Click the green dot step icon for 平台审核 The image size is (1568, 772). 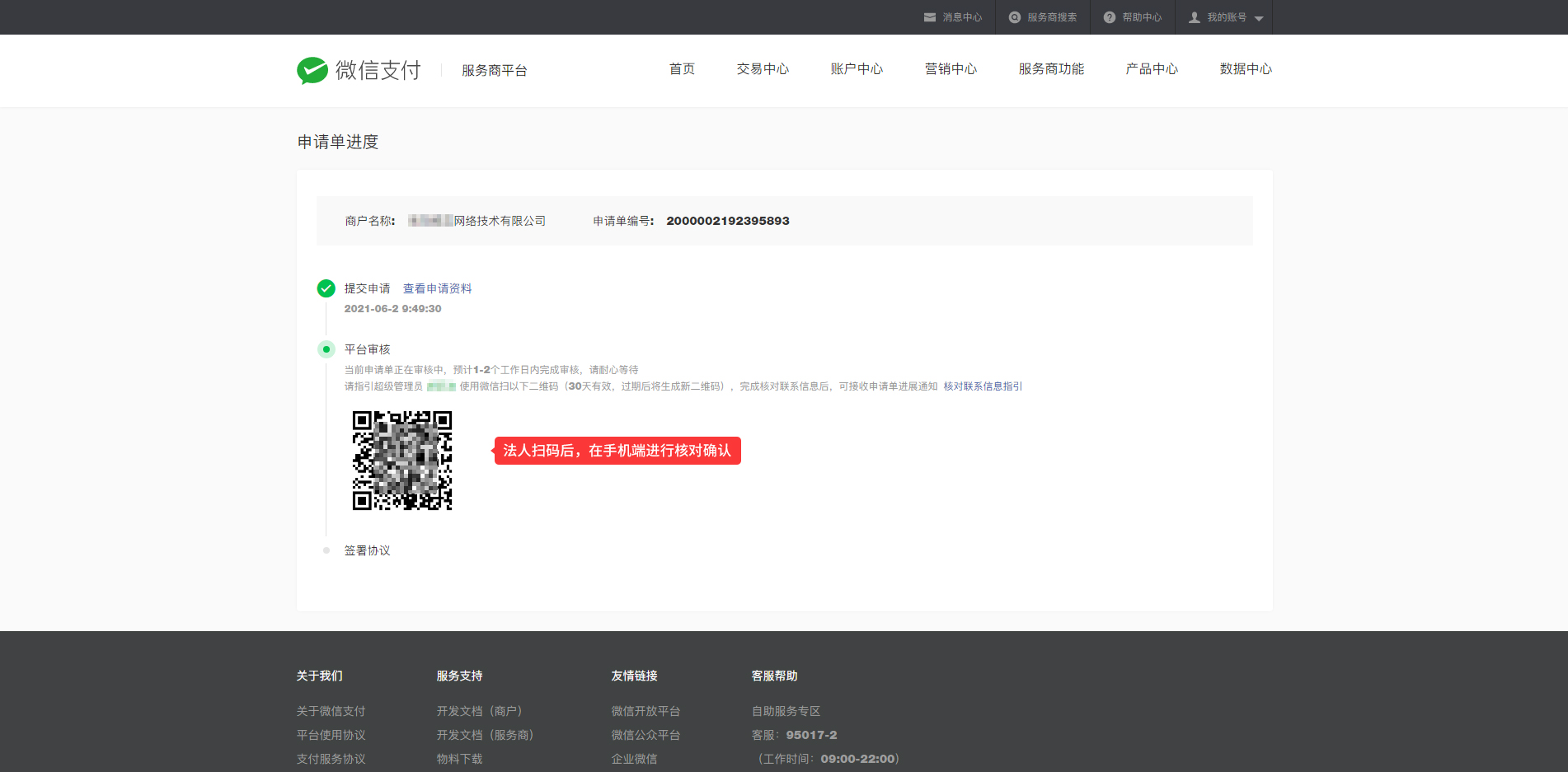pos(326,349)
